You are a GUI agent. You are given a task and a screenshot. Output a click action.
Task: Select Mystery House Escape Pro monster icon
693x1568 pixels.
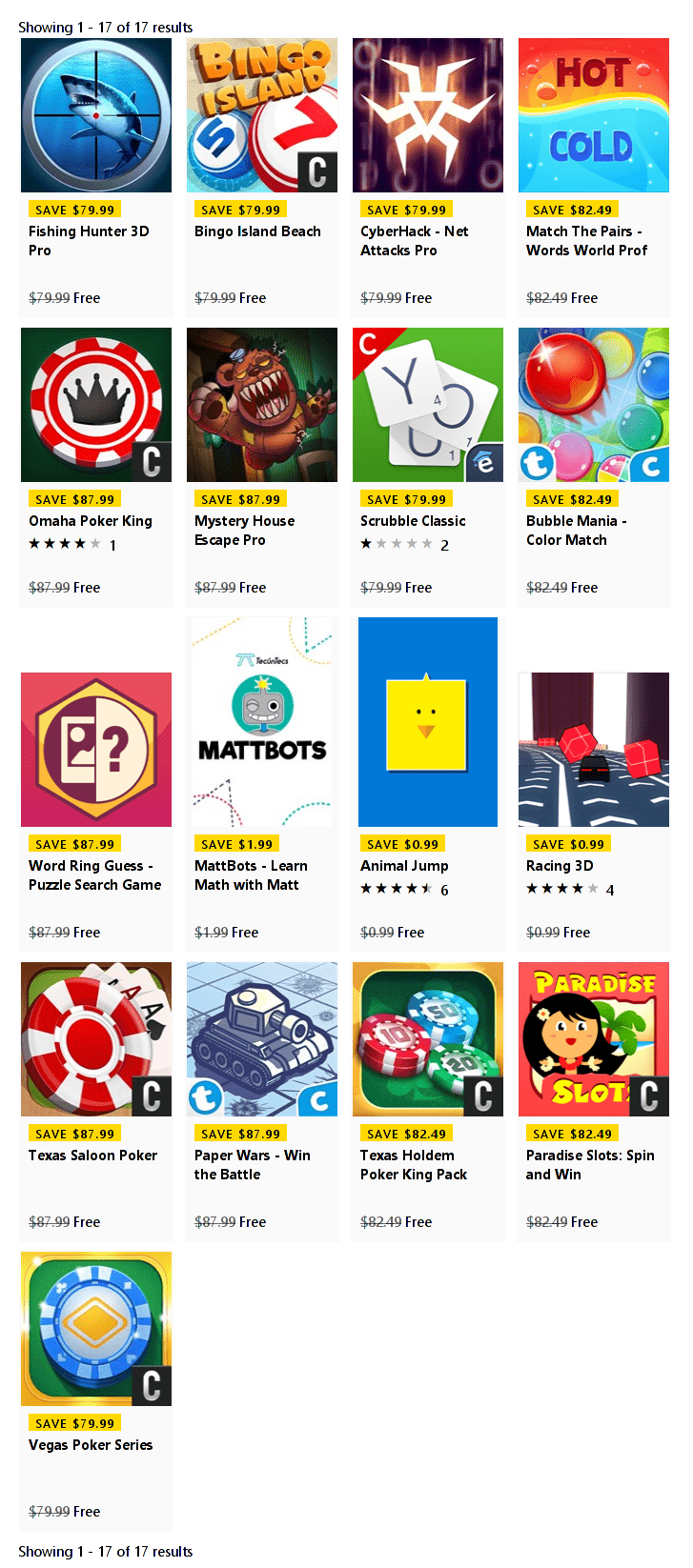(262, 405)
